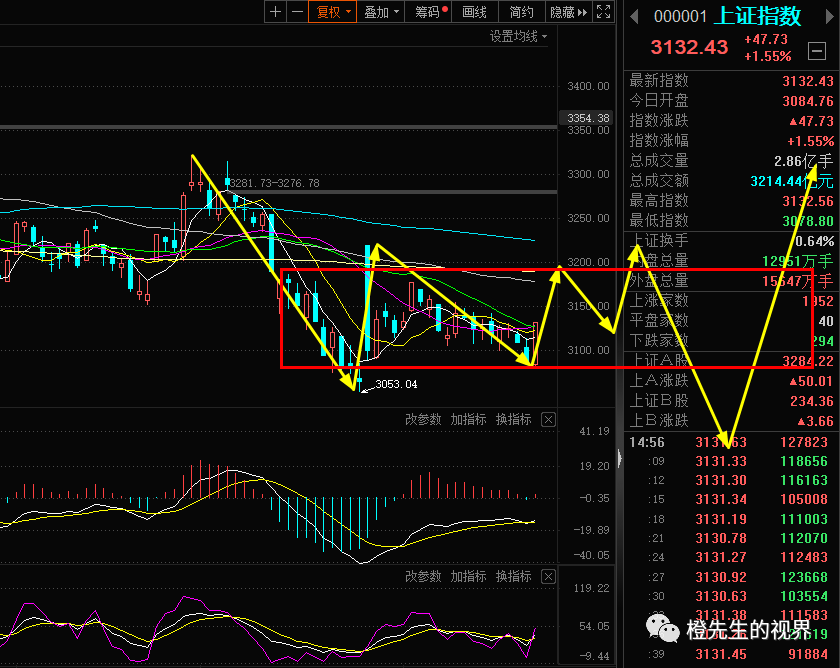
Task: Close the MACD indicator panel
Action: [548, 419]
